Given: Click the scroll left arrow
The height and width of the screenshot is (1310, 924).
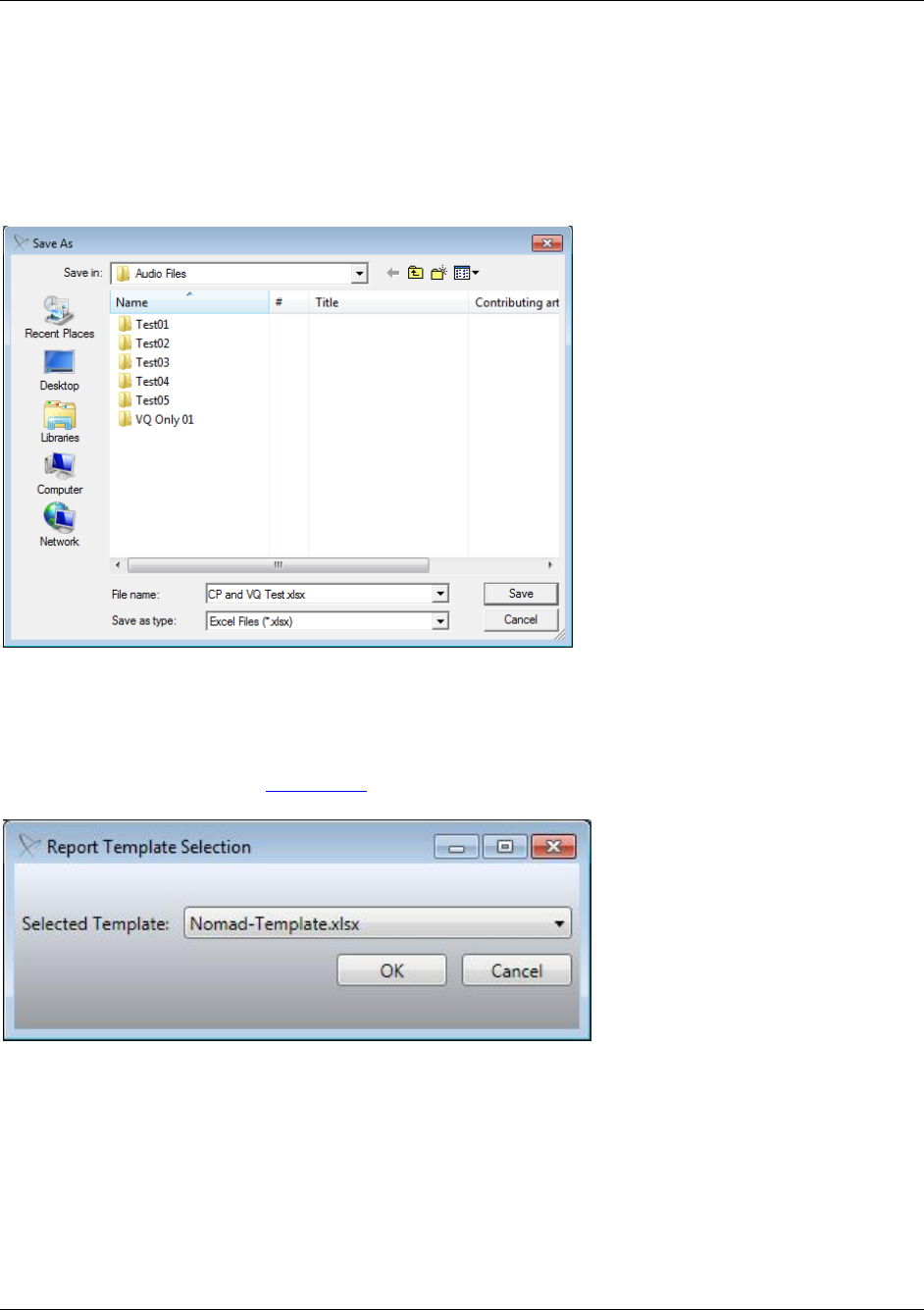Looking at the screenshot, I should click(119, 565).
